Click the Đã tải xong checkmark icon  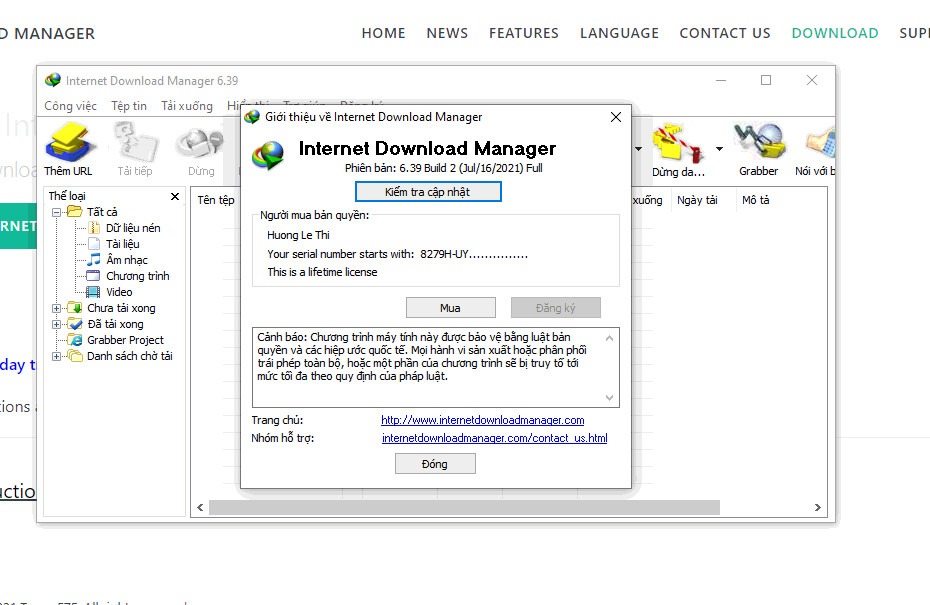(x=75, y=324)
